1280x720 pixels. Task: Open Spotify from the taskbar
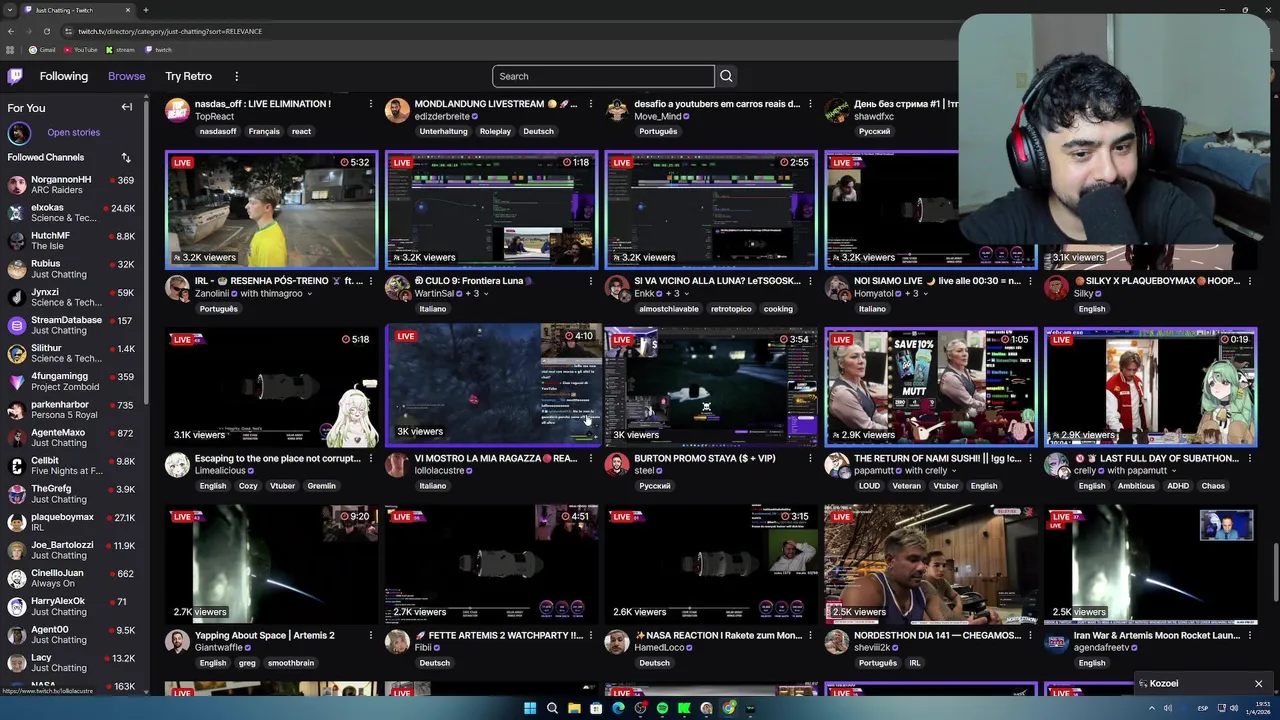point(662,708)
